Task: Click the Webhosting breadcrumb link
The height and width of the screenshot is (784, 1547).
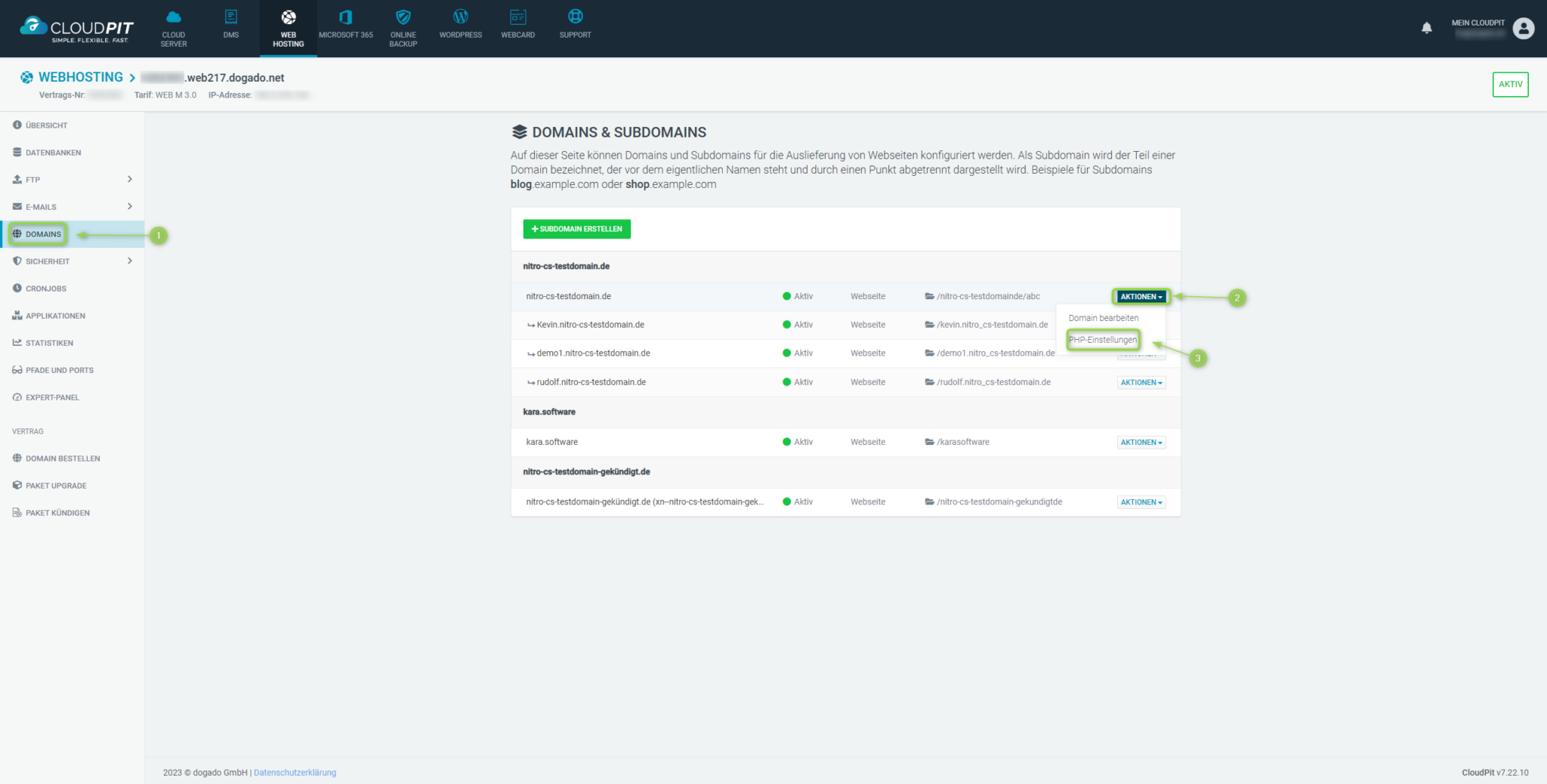Action: [x=80, y=77]
